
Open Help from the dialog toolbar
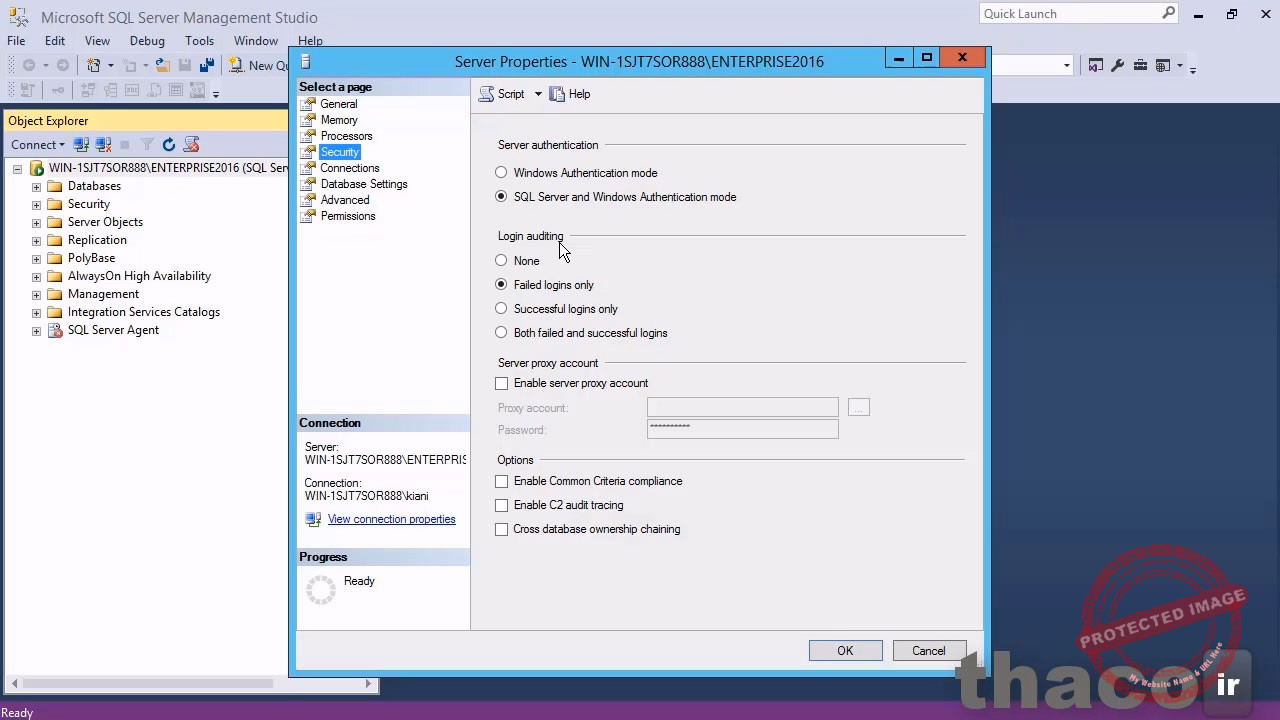[x=572, y=93]
